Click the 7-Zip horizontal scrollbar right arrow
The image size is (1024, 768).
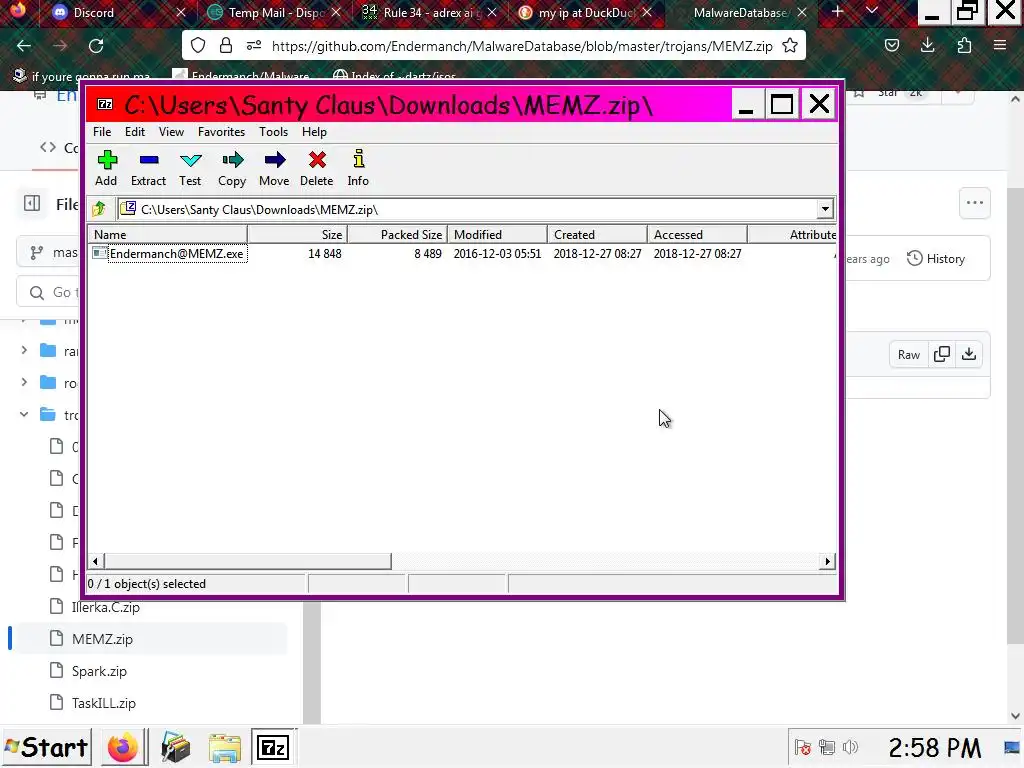(827, 562)
